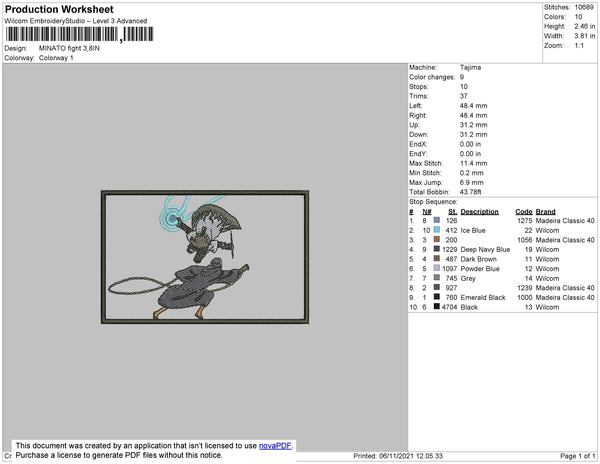Select the Emerald Black color swatch

[x=437, y=297]
